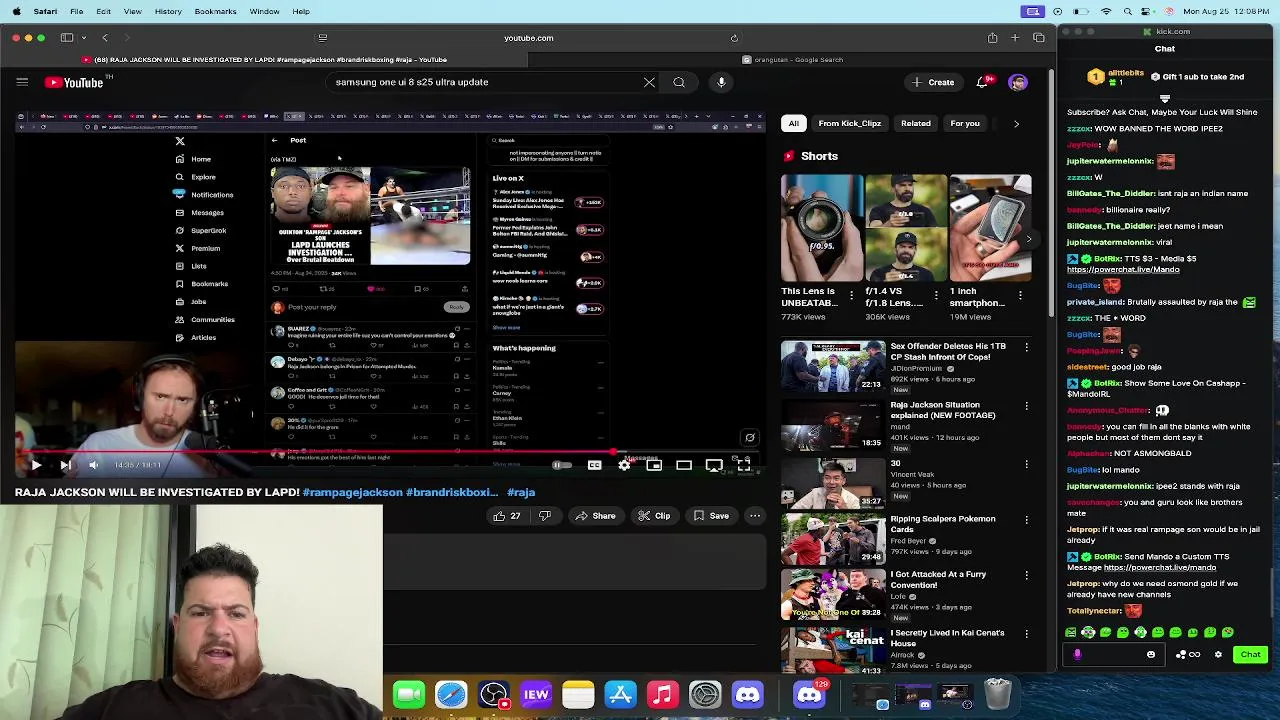Select the For you filter chip
1280x720 pixels.
click(965, 123)
